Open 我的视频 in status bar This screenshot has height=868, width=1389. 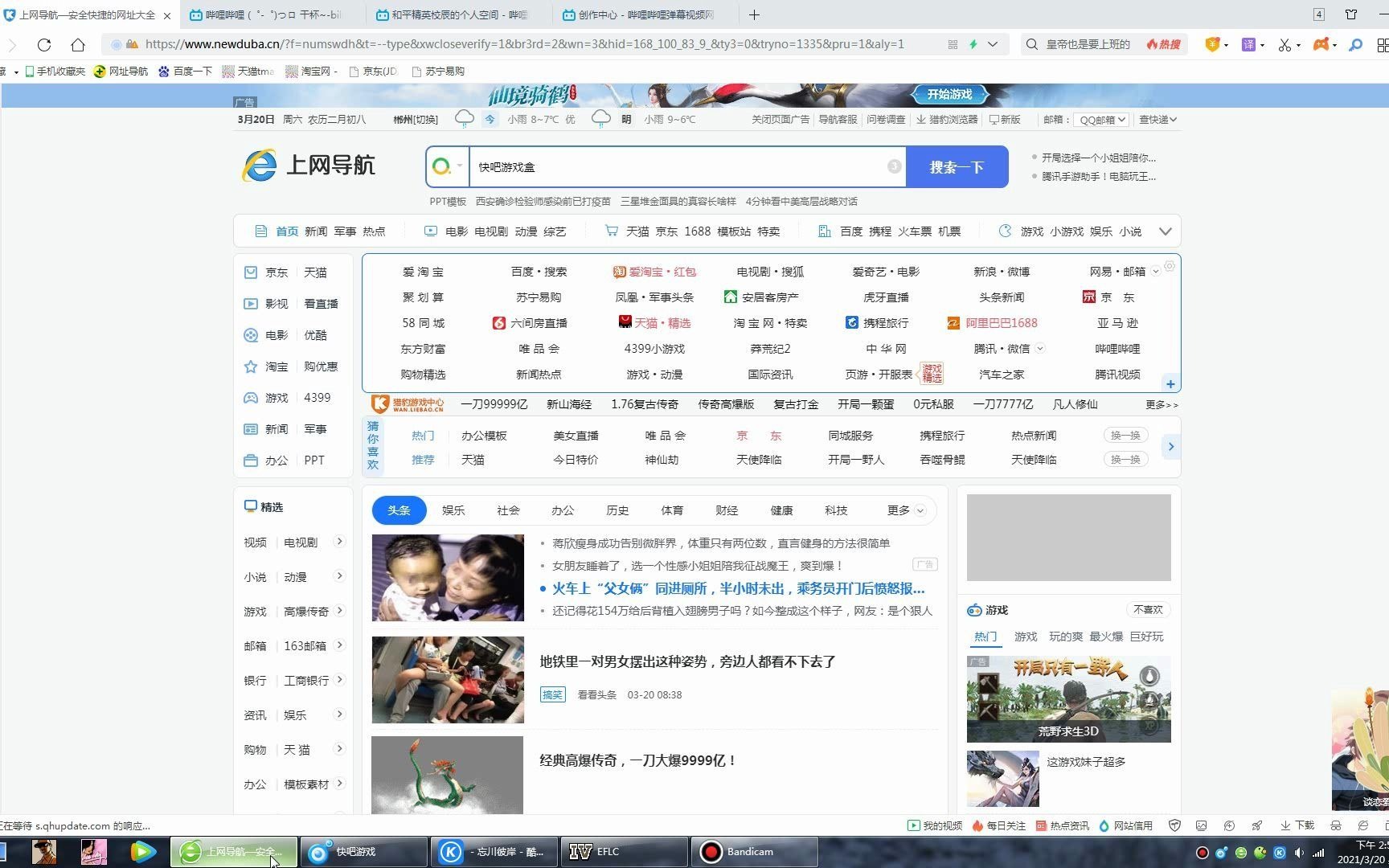pyautogui.click(x=935, y=825)
